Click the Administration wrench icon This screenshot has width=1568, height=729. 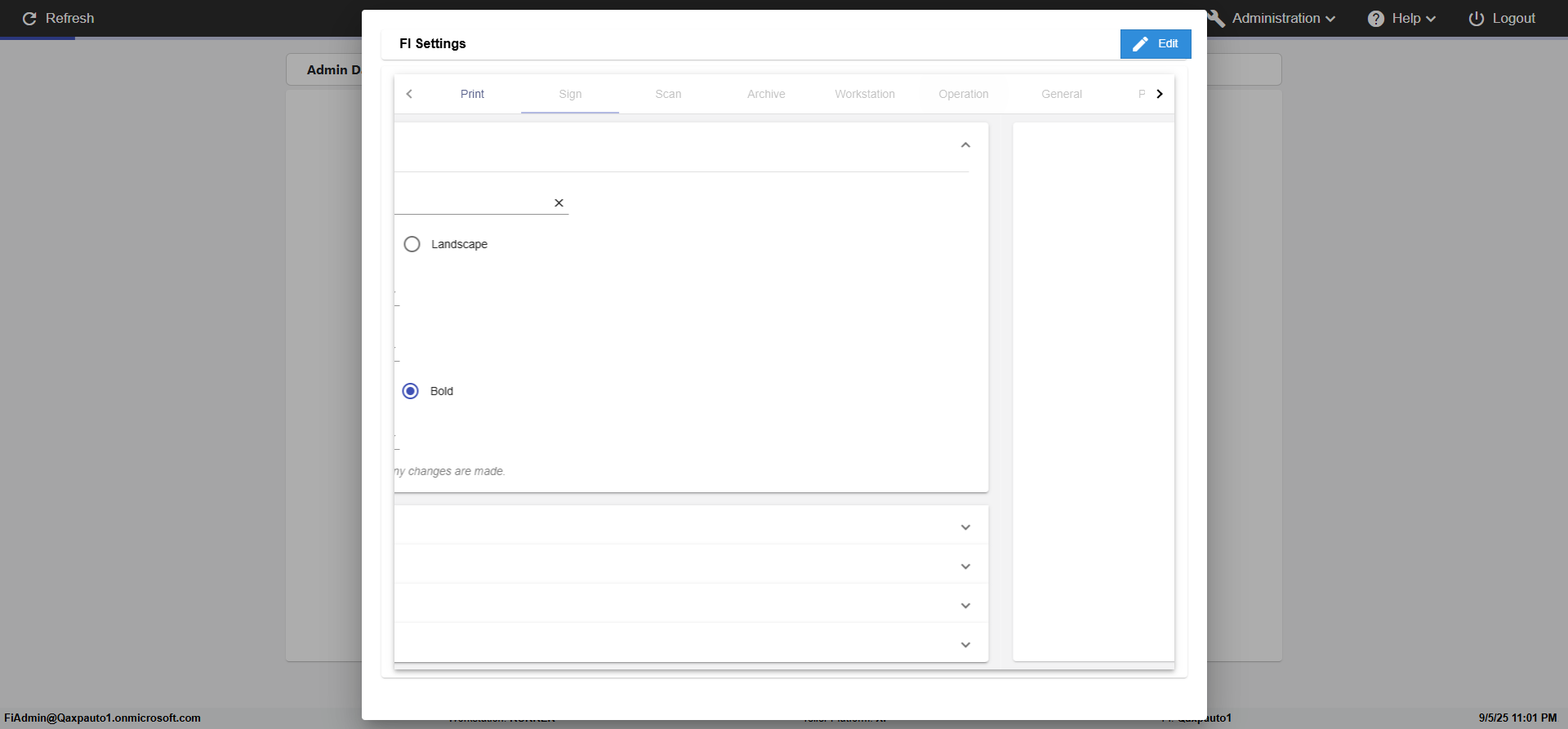click(1217, 19)
